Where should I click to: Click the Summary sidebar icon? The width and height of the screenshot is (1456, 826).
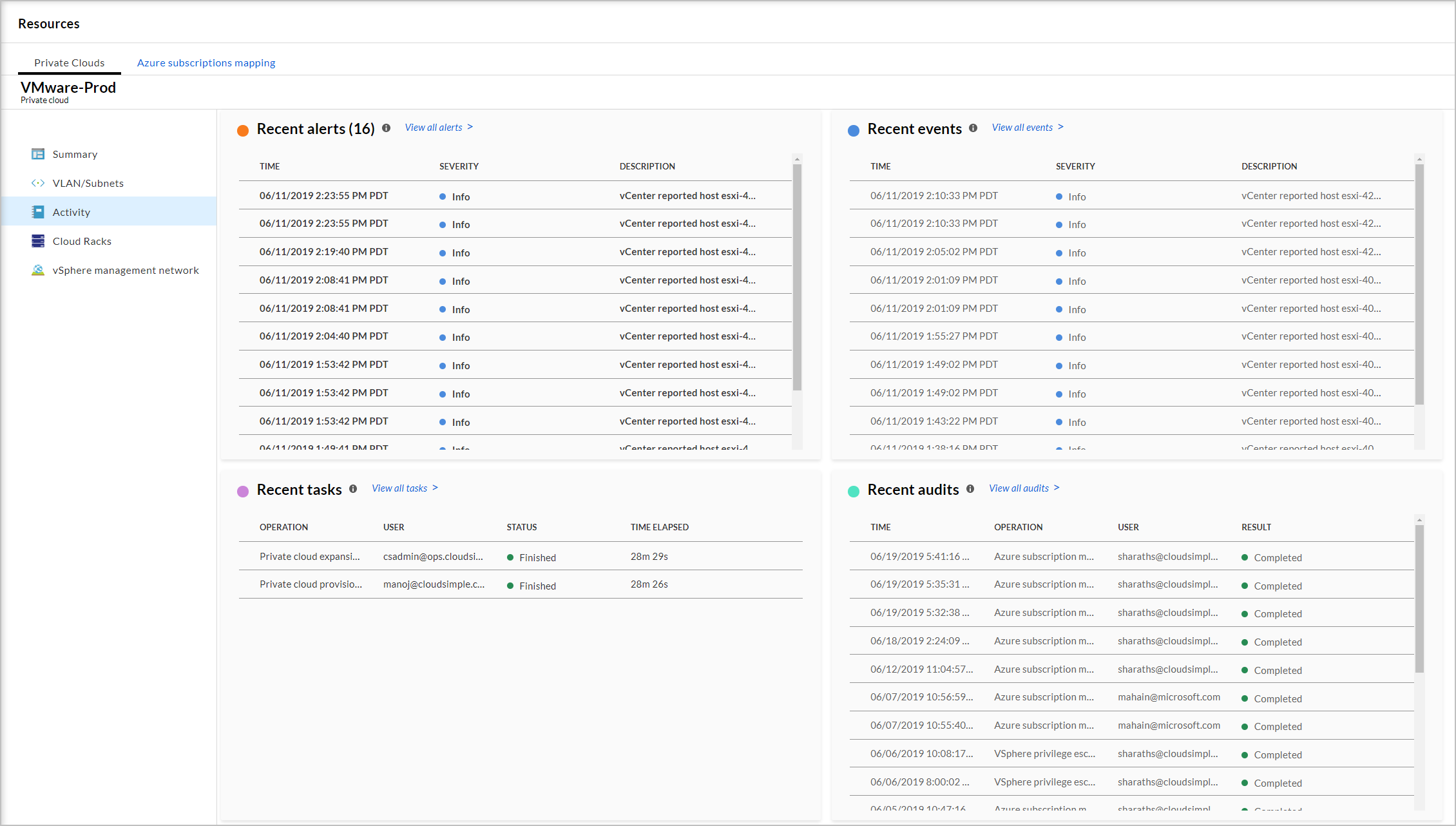point(38,154)
